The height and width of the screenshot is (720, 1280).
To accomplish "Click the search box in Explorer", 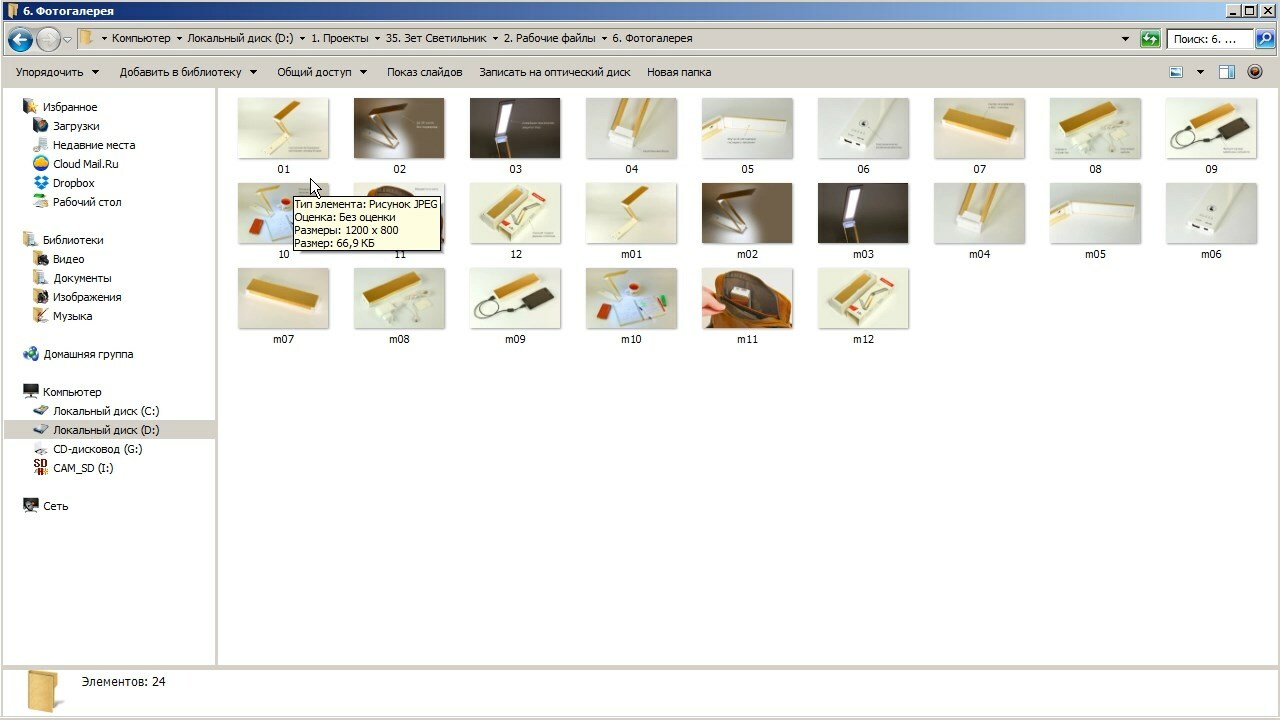I will (x=1210, y=39).
